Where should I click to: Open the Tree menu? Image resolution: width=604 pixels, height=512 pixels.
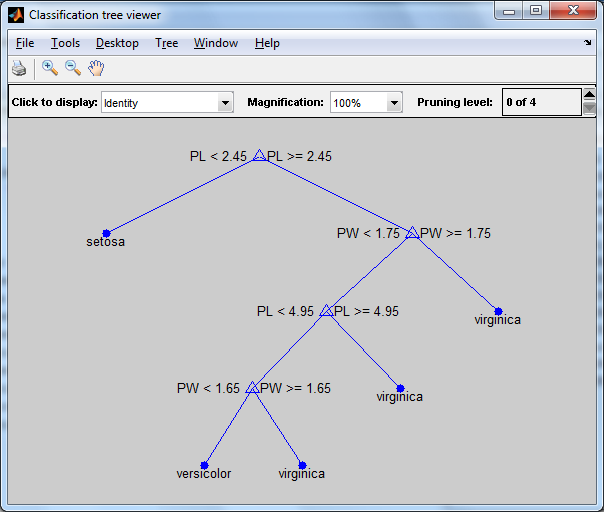166,43
